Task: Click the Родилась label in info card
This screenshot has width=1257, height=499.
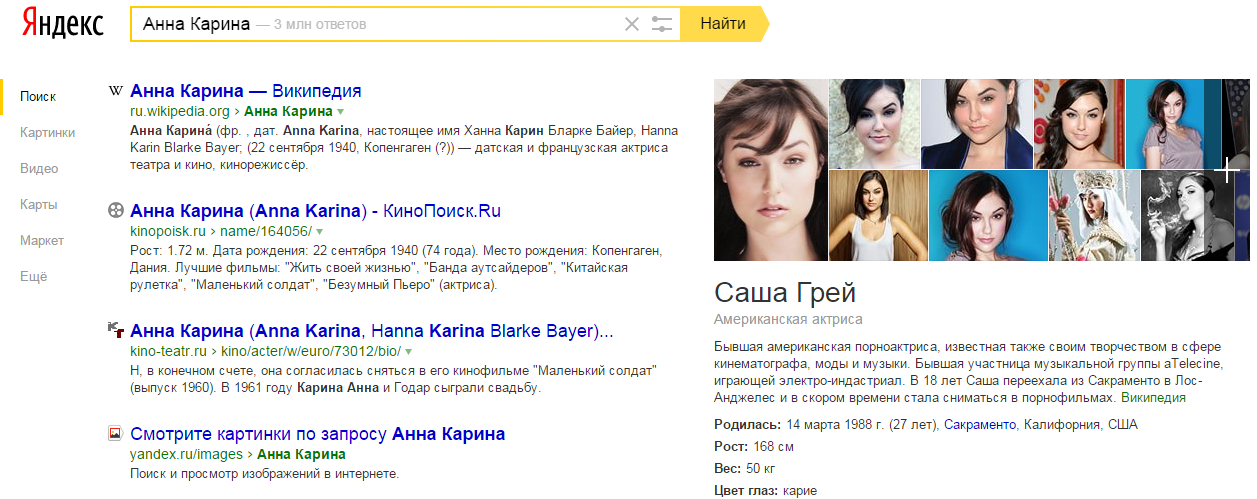Action: [748, 425]
